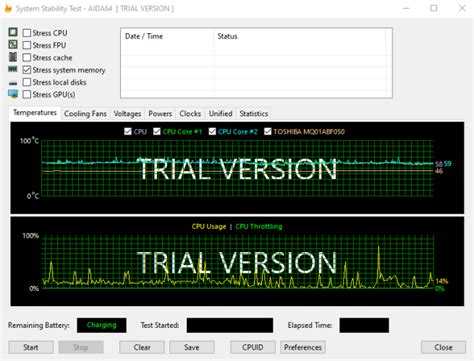Screen dimensions: 474x361
Task: Click the Test Started field
Action: [230, 325]
